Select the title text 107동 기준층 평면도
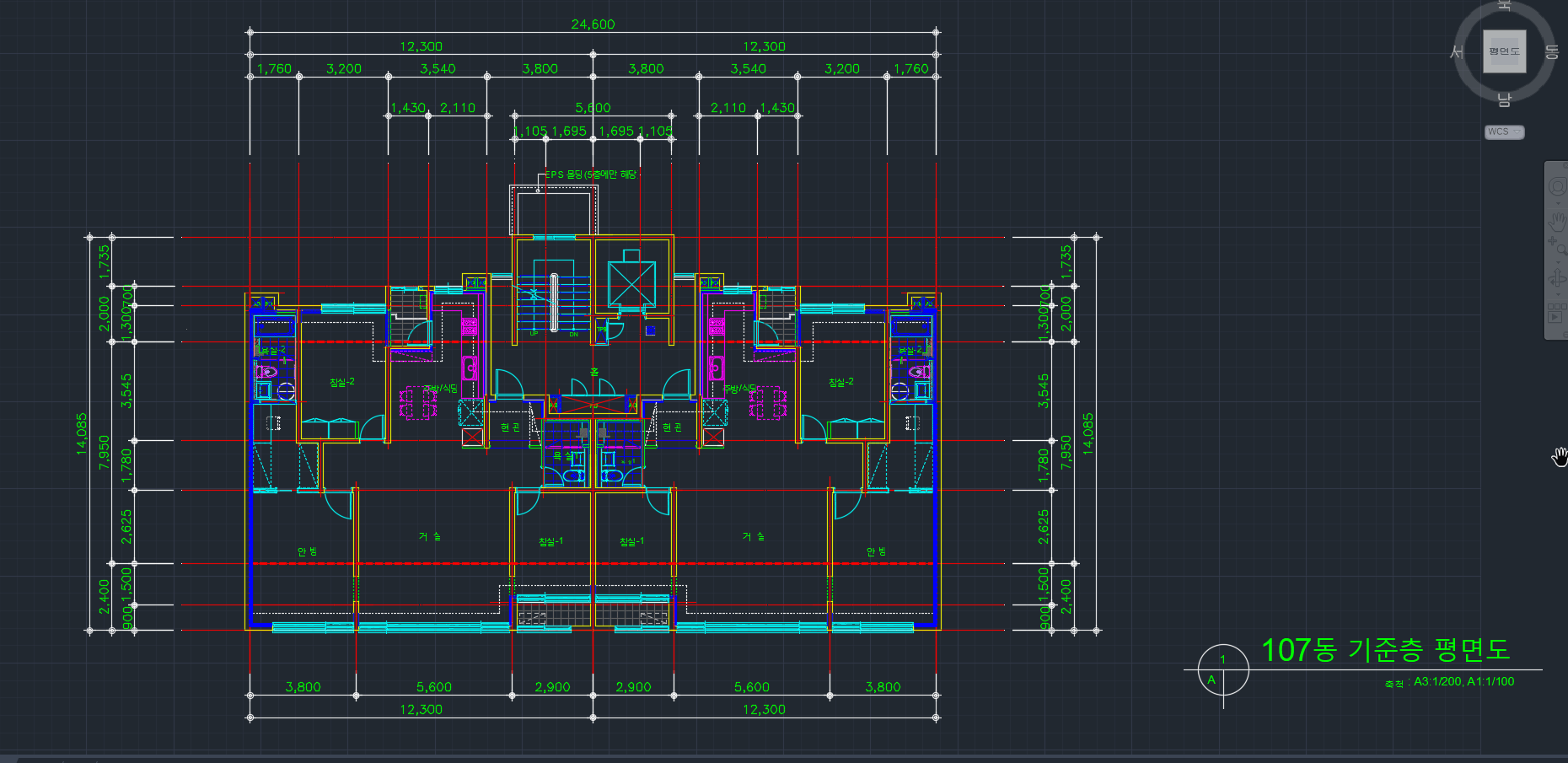Image resolution: width=1568 pixels, height=763 pixels. tap(1385, 650)
